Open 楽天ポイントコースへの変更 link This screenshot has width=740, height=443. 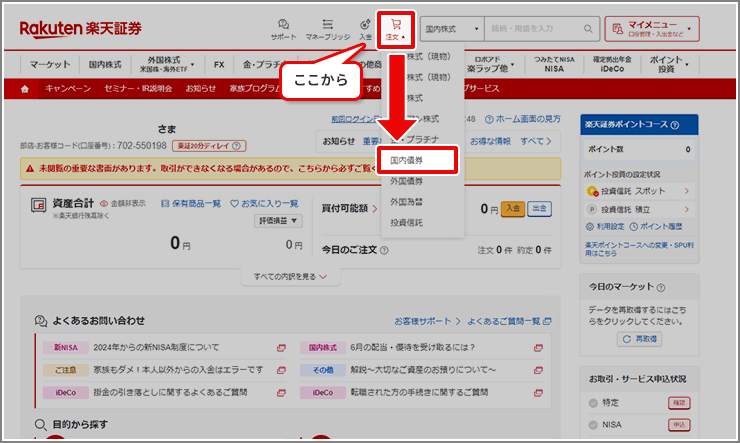click(x=639, y=249)
